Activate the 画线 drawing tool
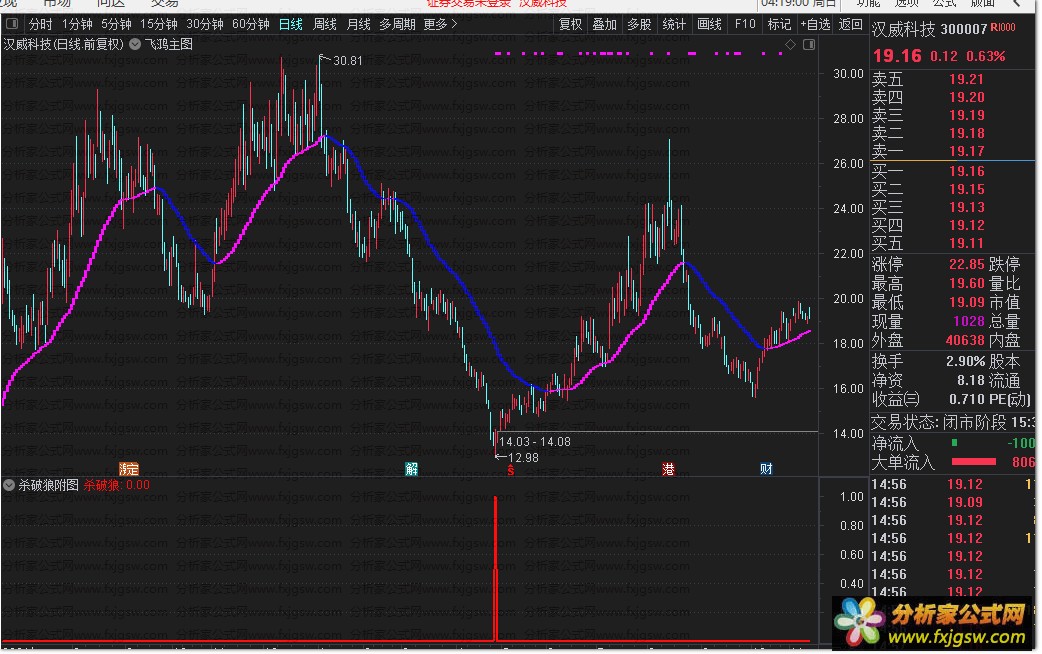This screenshot has height=654, width=1042. (709, 25)
